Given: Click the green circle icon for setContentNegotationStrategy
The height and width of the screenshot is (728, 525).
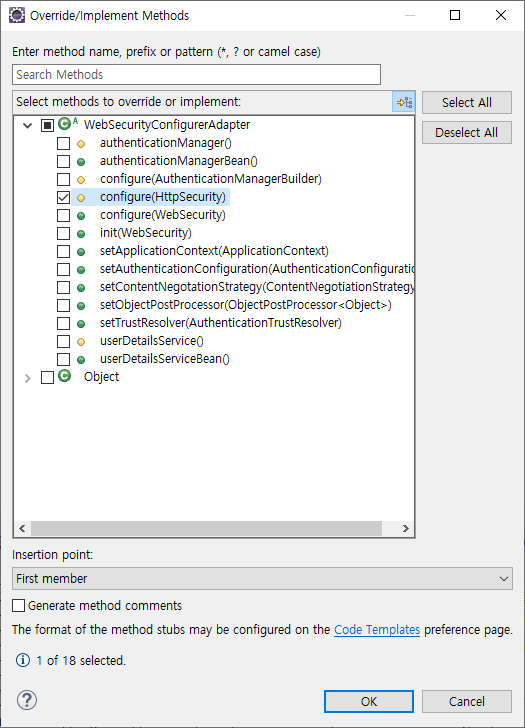Looking at the screenshot, I should point(81,288).
